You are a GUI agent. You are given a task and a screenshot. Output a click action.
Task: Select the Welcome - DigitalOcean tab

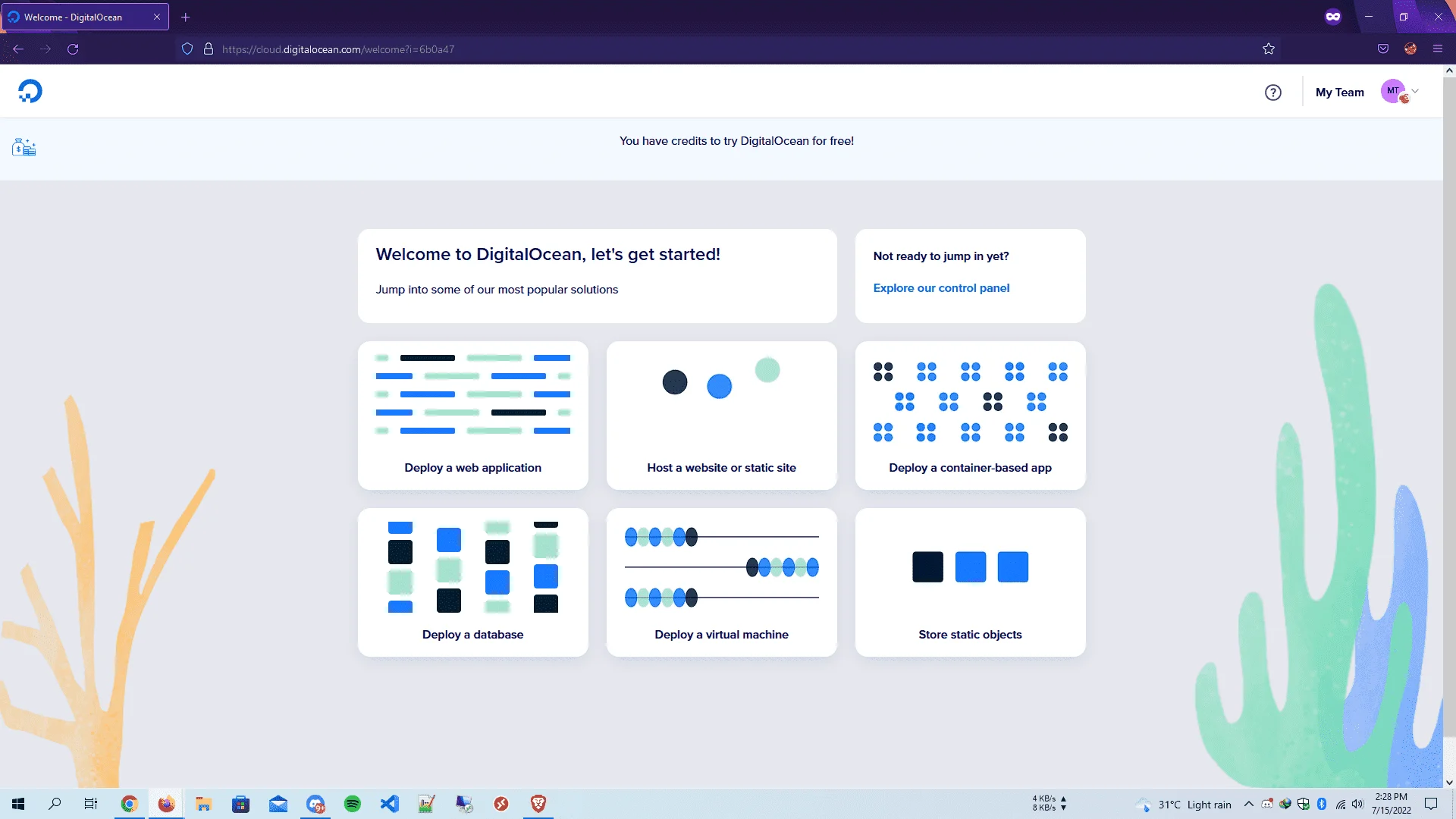coord(85,17)
